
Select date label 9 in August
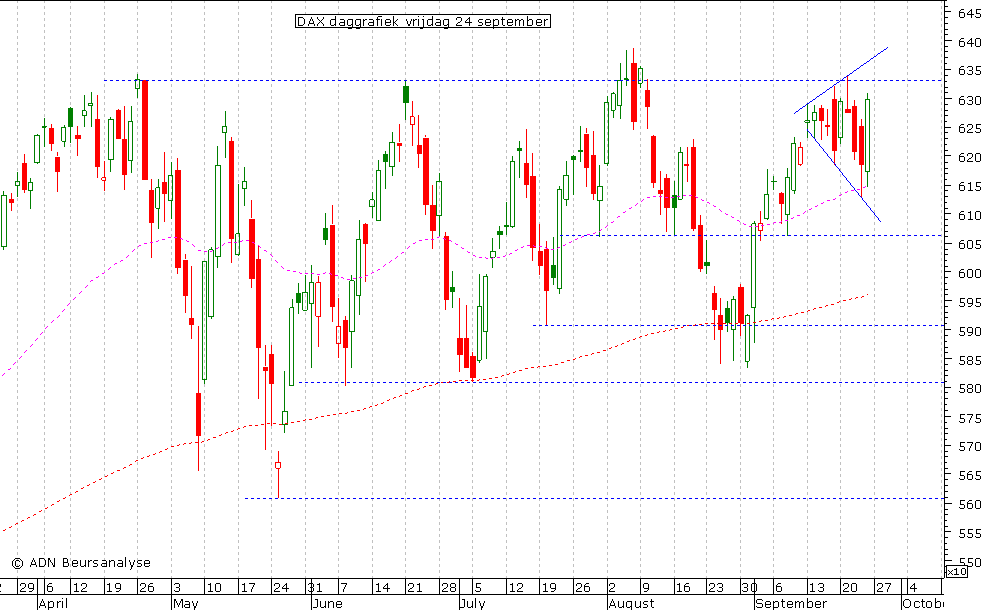point(645,587)
